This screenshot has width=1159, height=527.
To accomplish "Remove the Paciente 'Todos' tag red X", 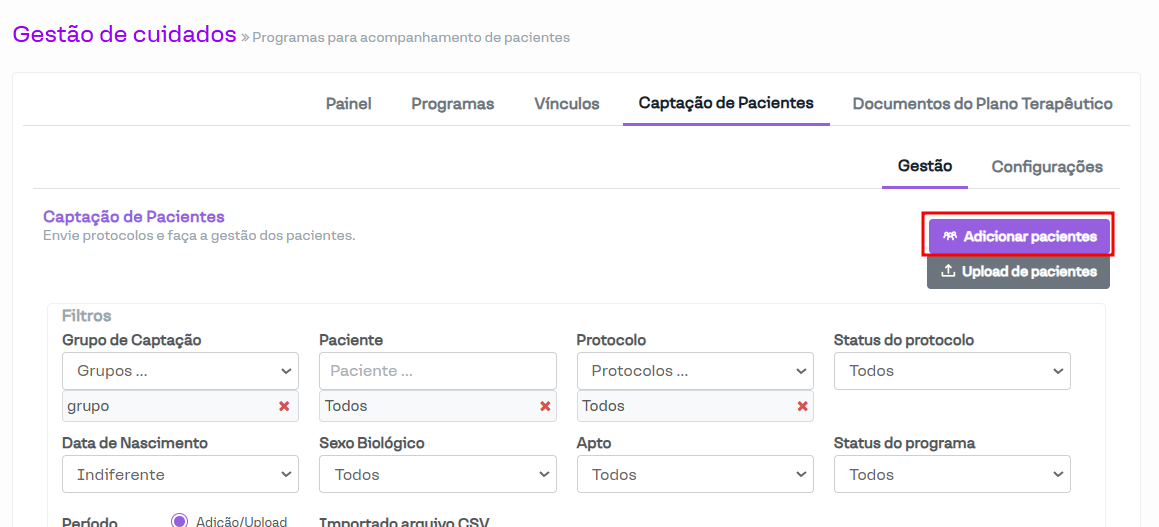I will (545, 406).
